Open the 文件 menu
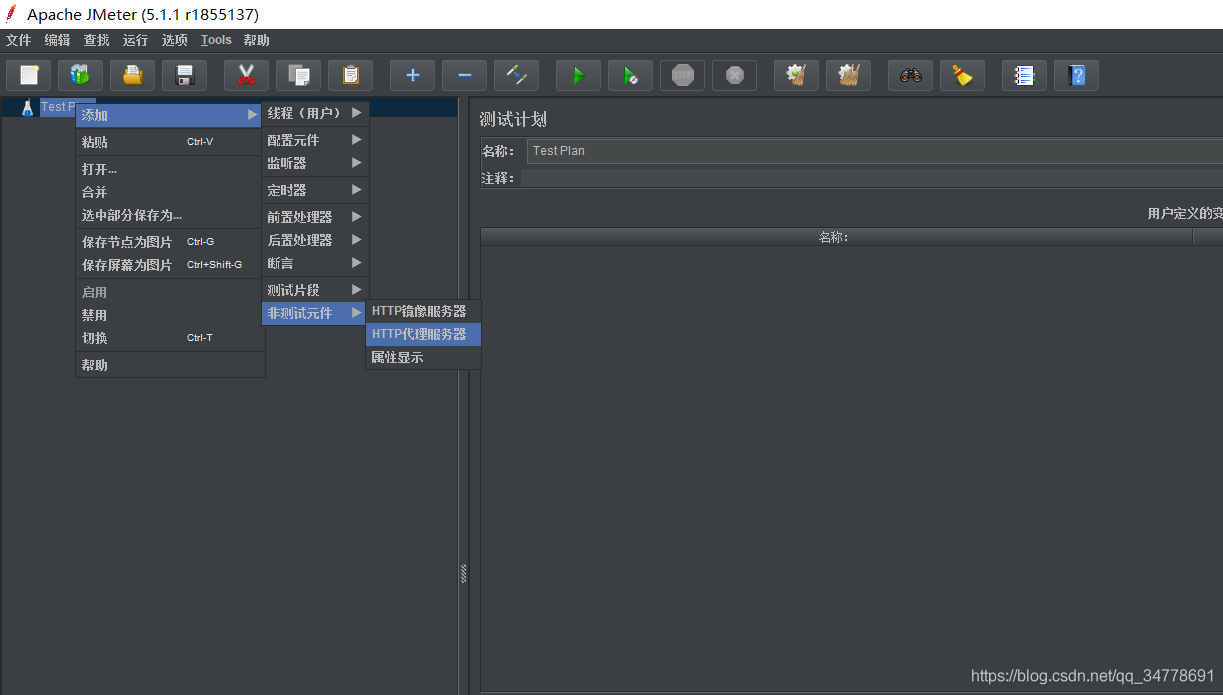This screenshot has width=1223, height=695. tap(19, 40)
